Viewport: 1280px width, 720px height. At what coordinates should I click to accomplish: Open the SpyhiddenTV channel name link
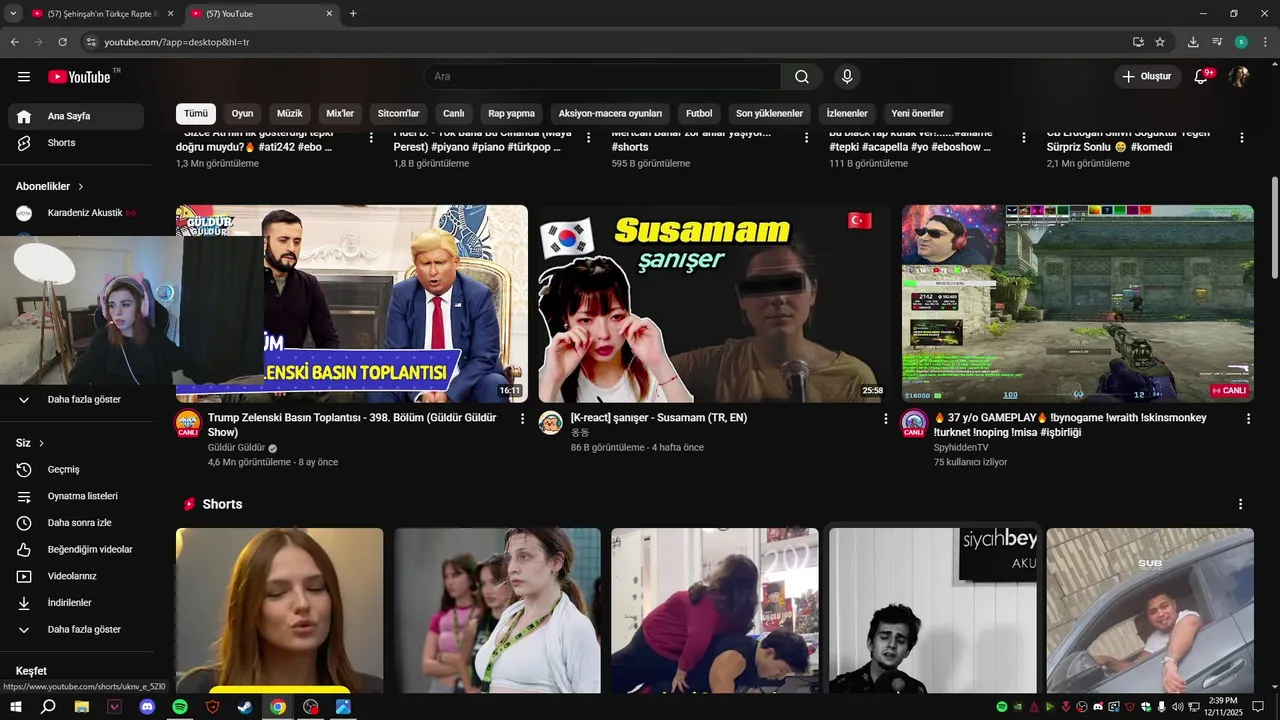pos(961,448)
